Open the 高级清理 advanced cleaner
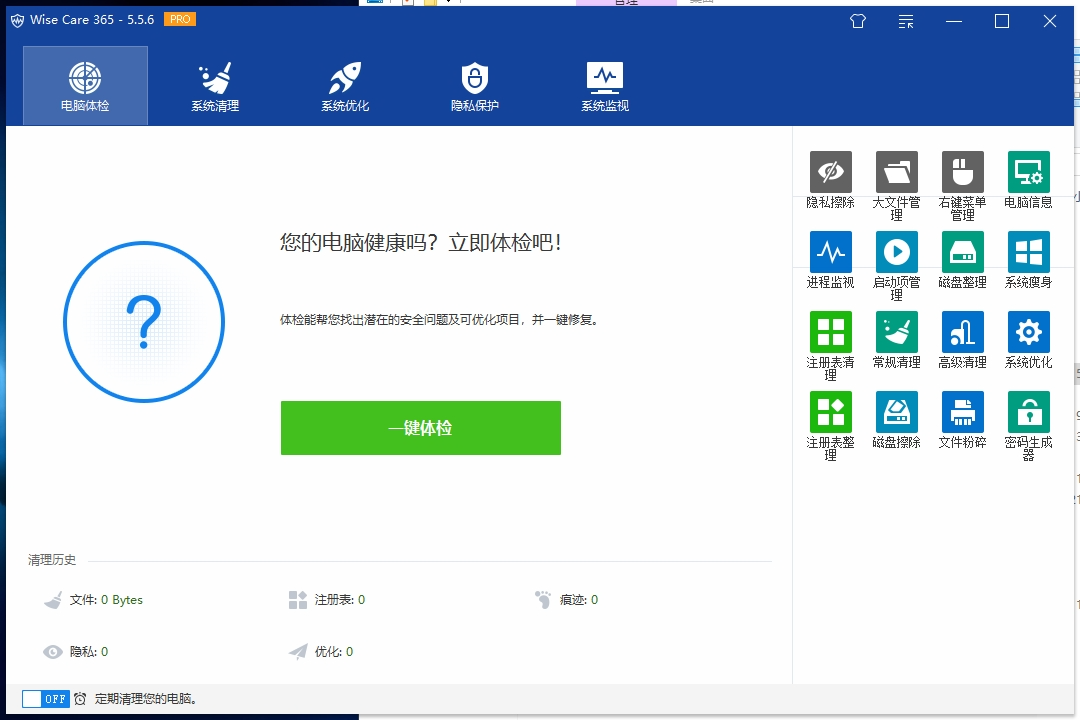This screenshot has height=720, width=1080. click(x=962, y=332)
